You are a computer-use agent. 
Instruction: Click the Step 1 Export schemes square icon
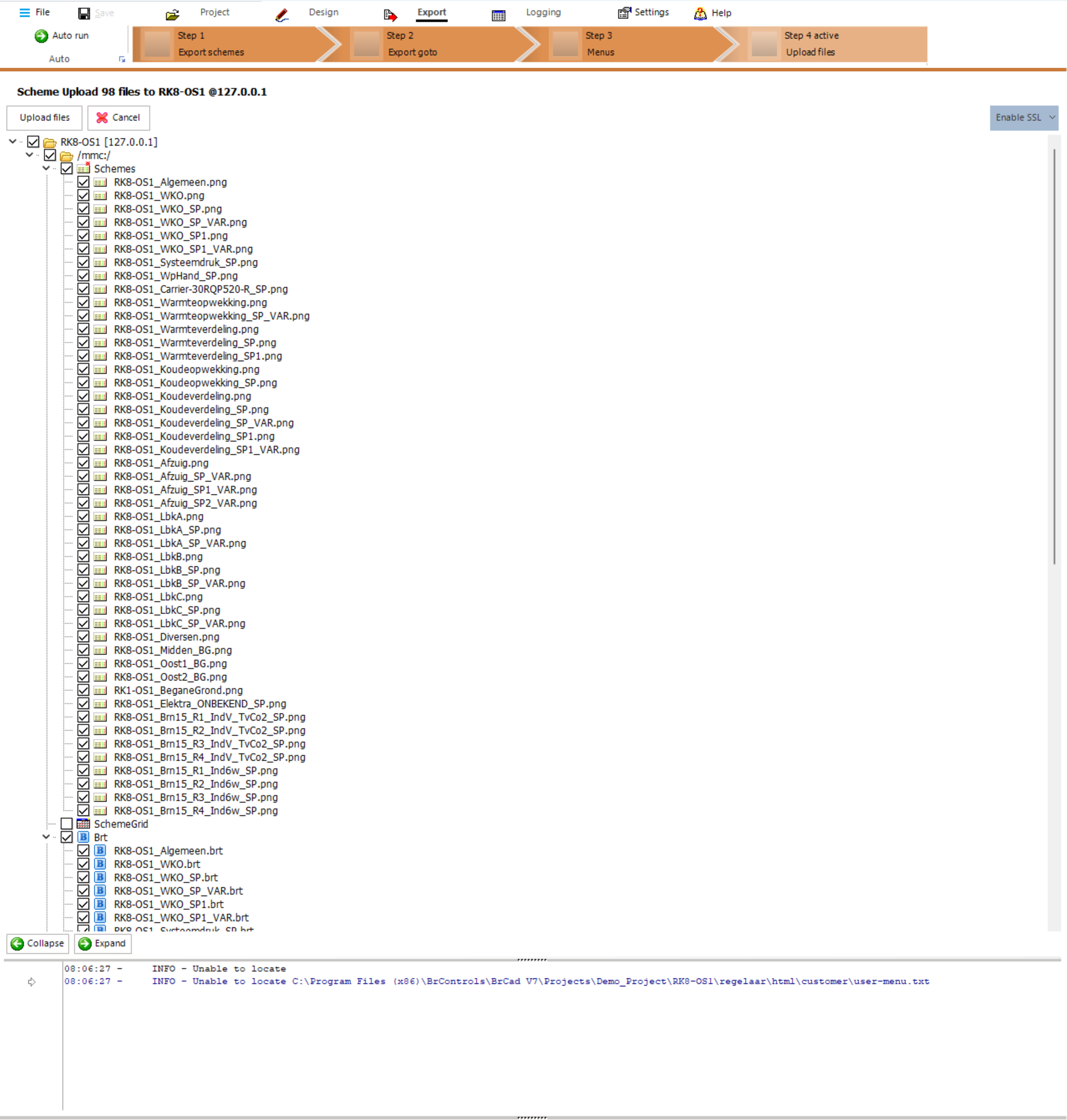tap(158, 44)
